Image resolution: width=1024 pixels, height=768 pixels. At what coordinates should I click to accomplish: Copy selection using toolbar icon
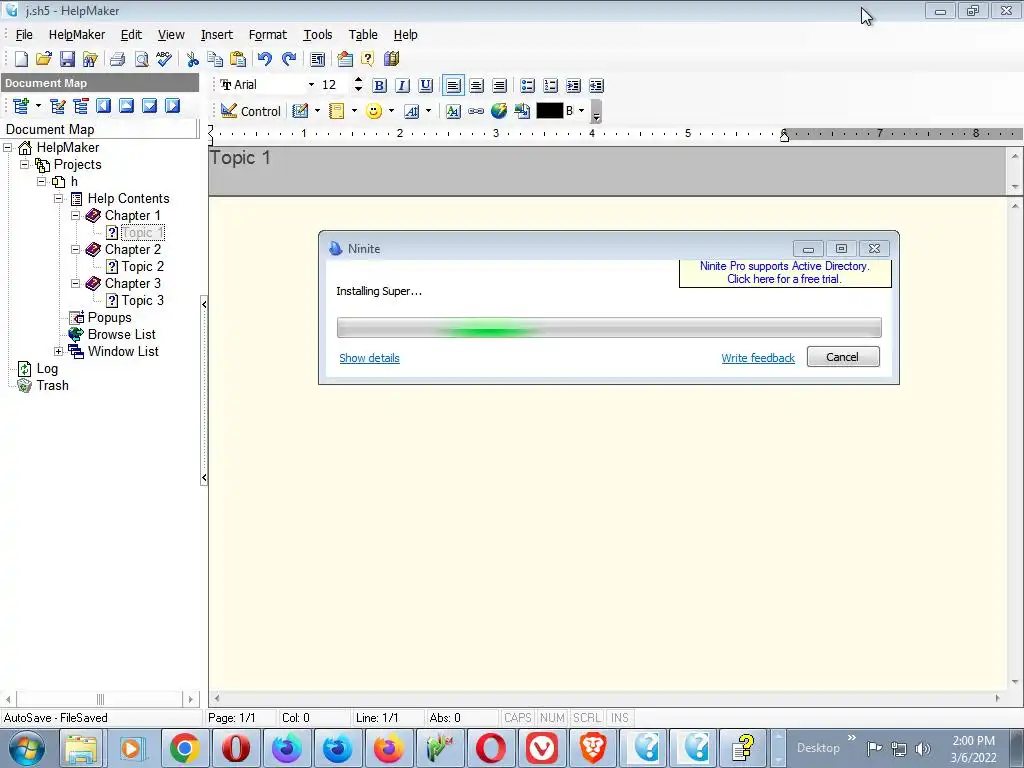pyautogui.click(x=215, y=59)
